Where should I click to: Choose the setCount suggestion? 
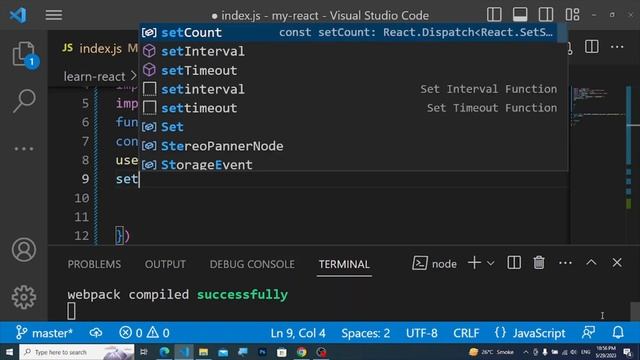click(353, 32)
